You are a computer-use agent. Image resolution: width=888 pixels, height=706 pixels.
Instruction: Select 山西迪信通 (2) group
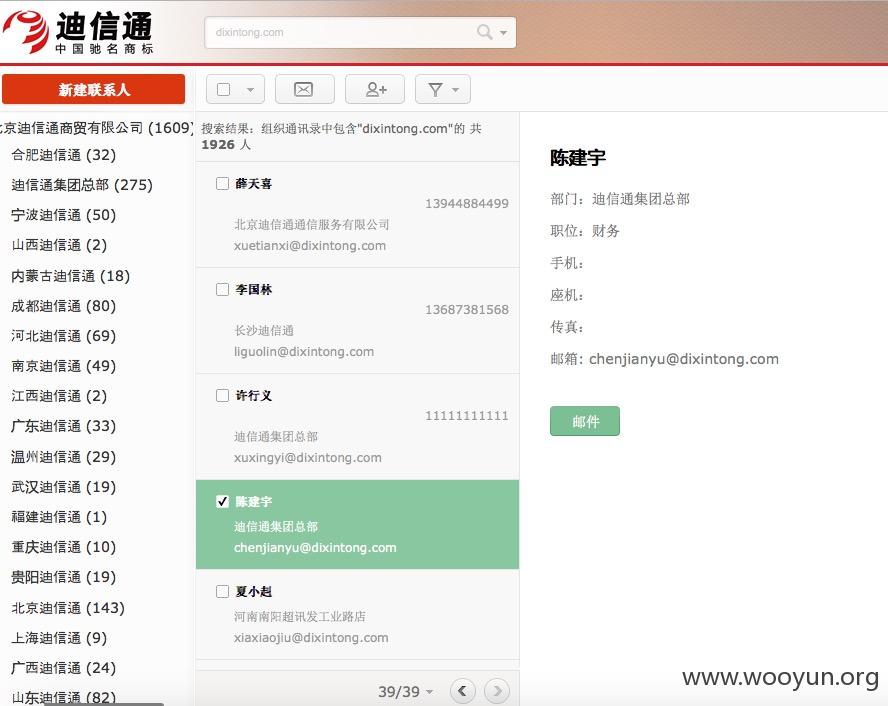[x=59, y=245]
